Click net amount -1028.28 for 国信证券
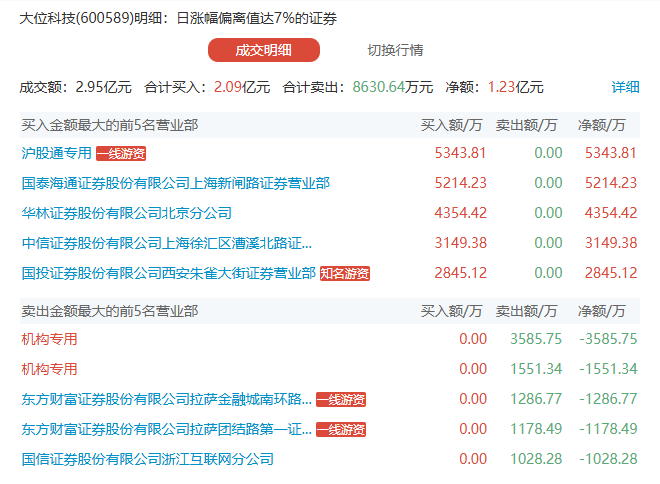Screen dimensions: 660x484 608,459
